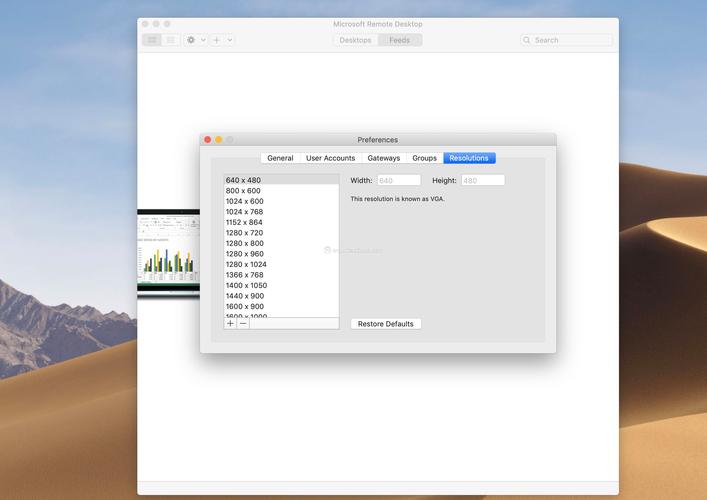The height and width of the screenshot is (500, 707).
Task: Click the Width input field
Action: point(399,180)
